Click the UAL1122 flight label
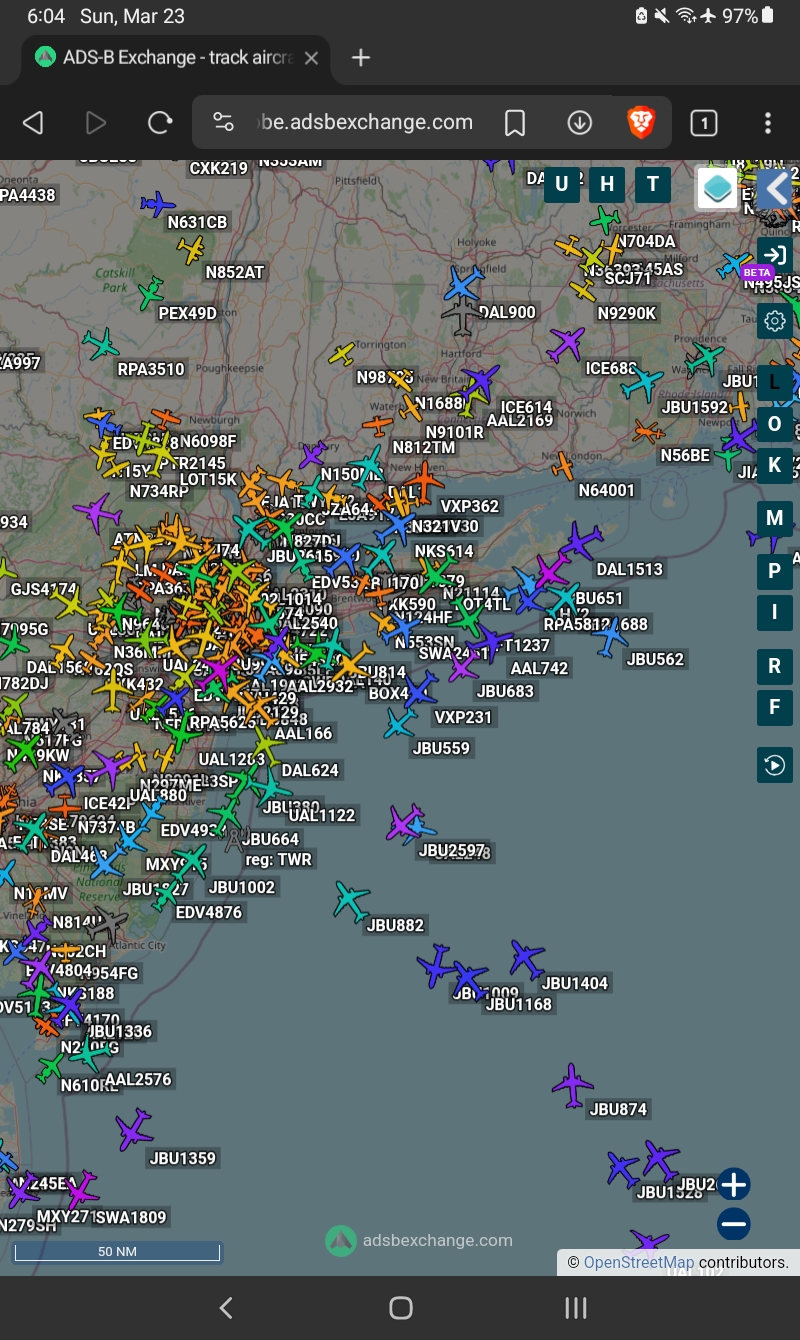Image resolution: width=800 pixels, height=1340 pixels. (322, 815)
